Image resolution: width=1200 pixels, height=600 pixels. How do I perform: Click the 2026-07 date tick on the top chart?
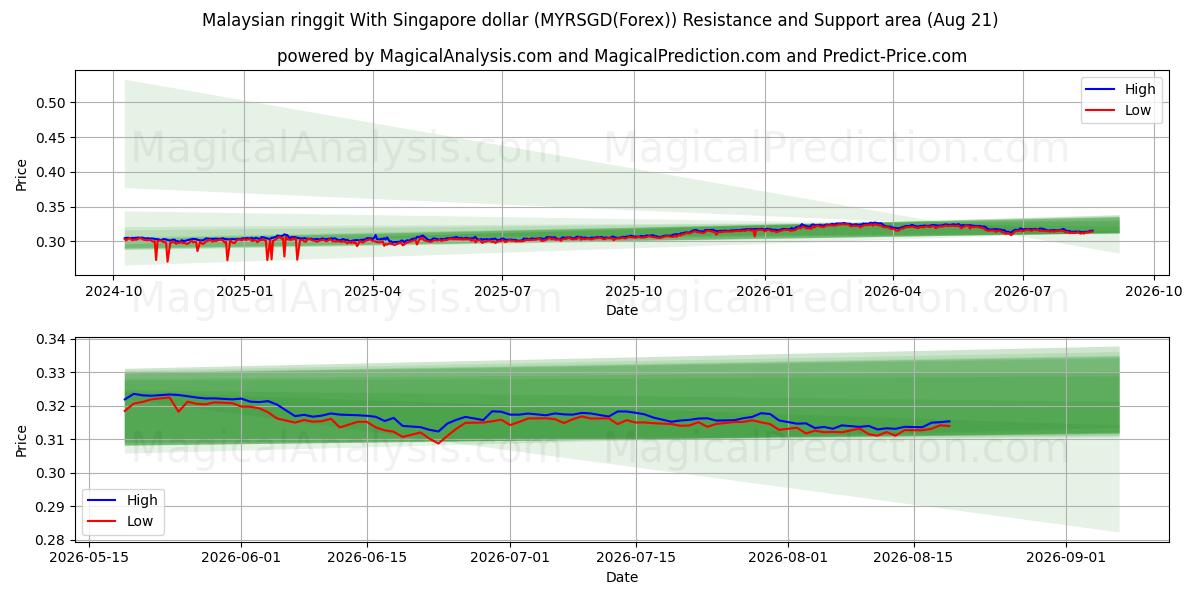(1023, 291)
